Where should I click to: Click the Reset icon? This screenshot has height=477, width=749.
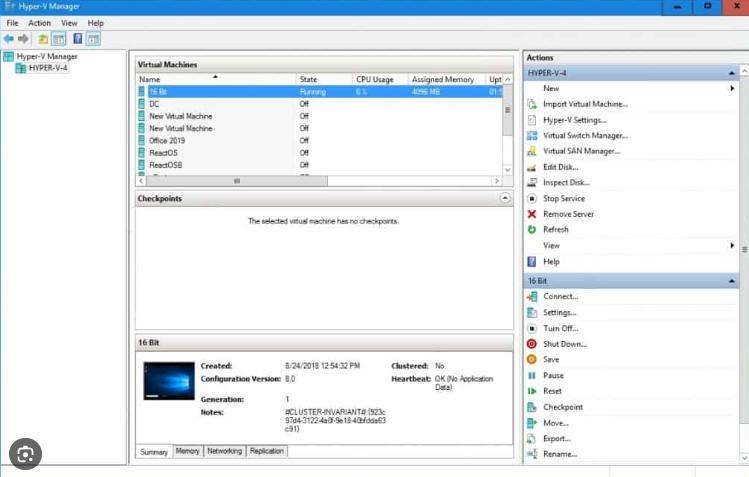pyautogui.click(x=532, y=391)
